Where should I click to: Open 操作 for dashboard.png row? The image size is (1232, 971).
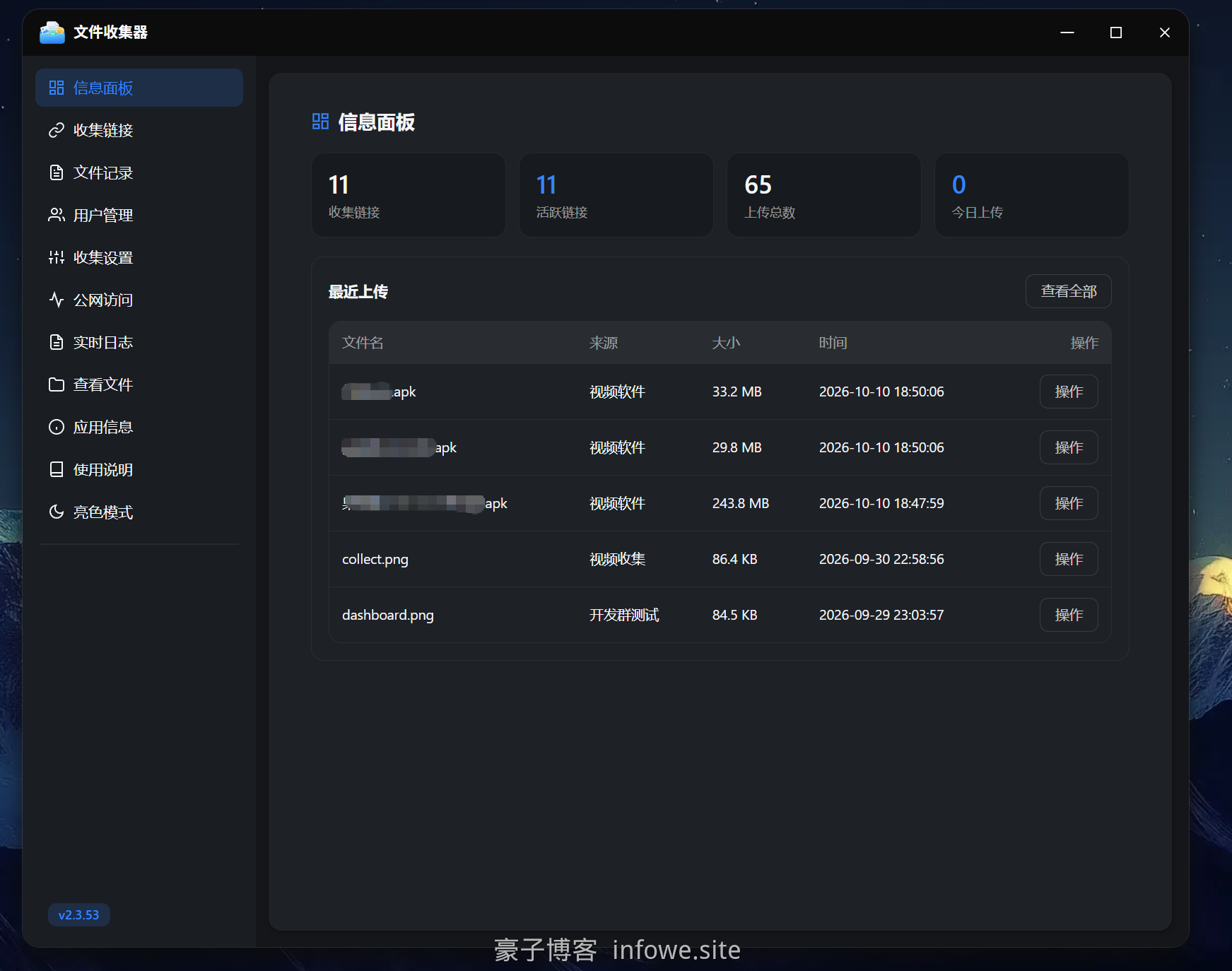click(1068, 615)
